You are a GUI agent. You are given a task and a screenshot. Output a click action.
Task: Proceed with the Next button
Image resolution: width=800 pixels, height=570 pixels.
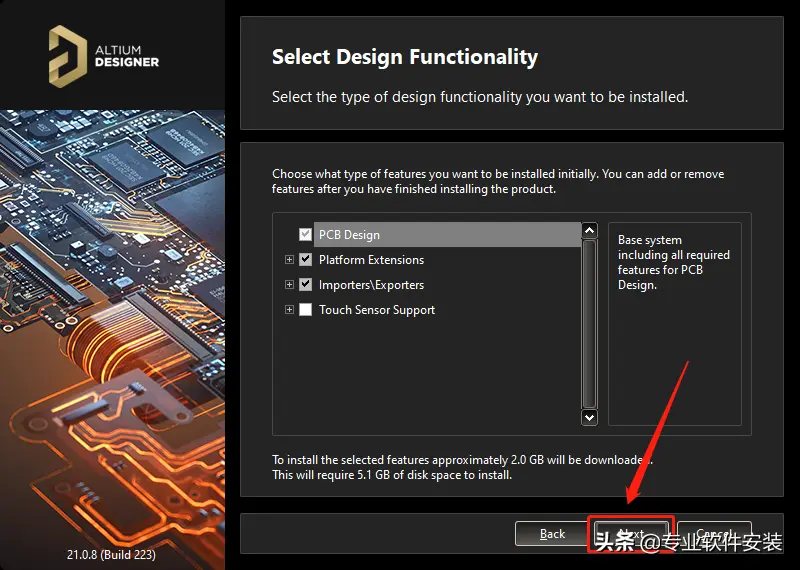coord(631,534)
